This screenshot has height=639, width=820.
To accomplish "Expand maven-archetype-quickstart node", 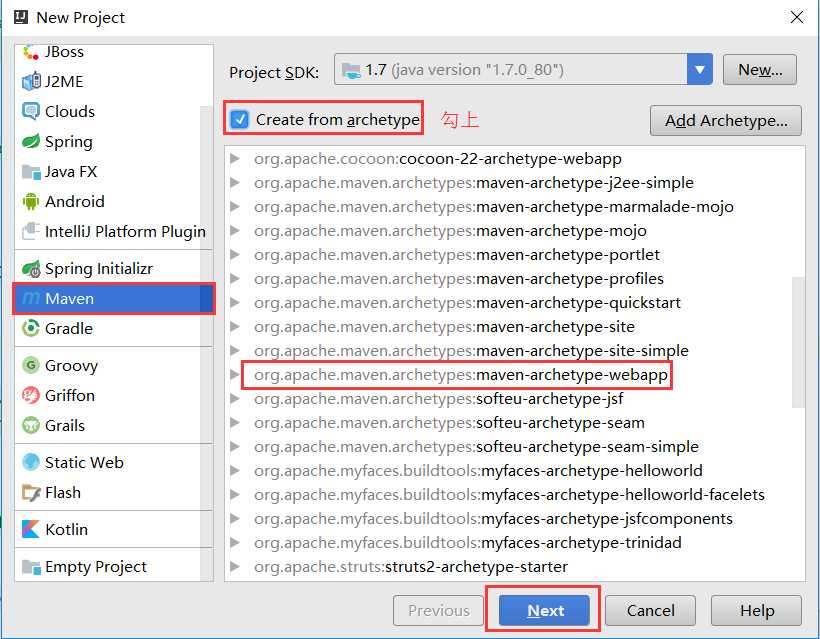I will click(235, 302).
